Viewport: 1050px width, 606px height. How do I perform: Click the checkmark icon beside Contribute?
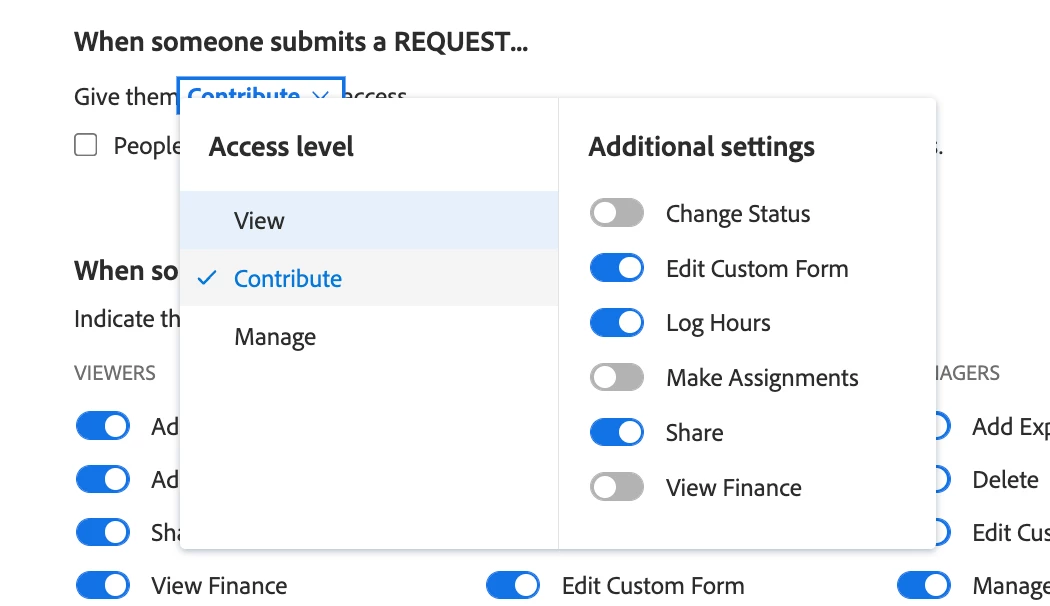pyautogui.click(x=207, y=278)
